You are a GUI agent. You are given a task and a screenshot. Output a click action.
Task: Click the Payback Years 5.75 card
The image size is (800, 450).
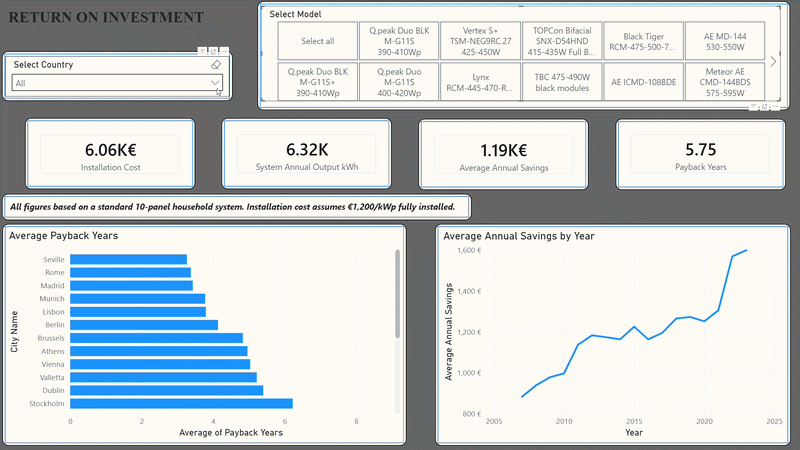click(701, 154)
